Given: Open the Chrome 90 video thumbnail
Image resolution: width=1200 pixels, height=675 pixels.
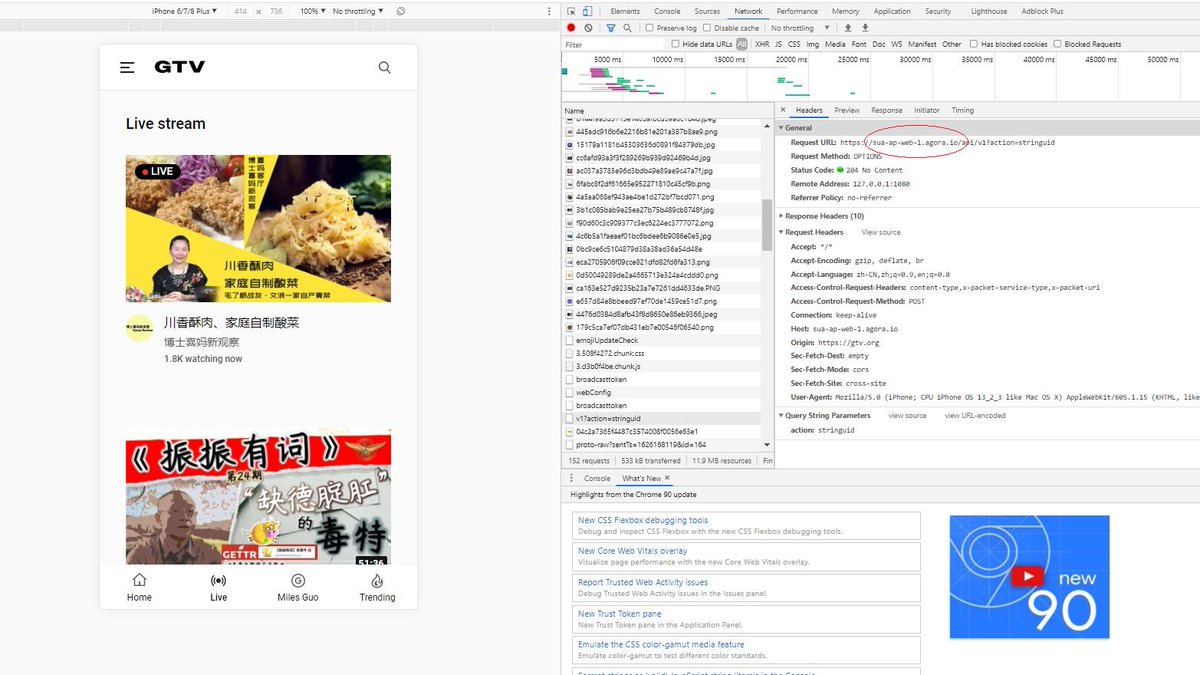Looking at the screenshot, I should pos(1029,577).
